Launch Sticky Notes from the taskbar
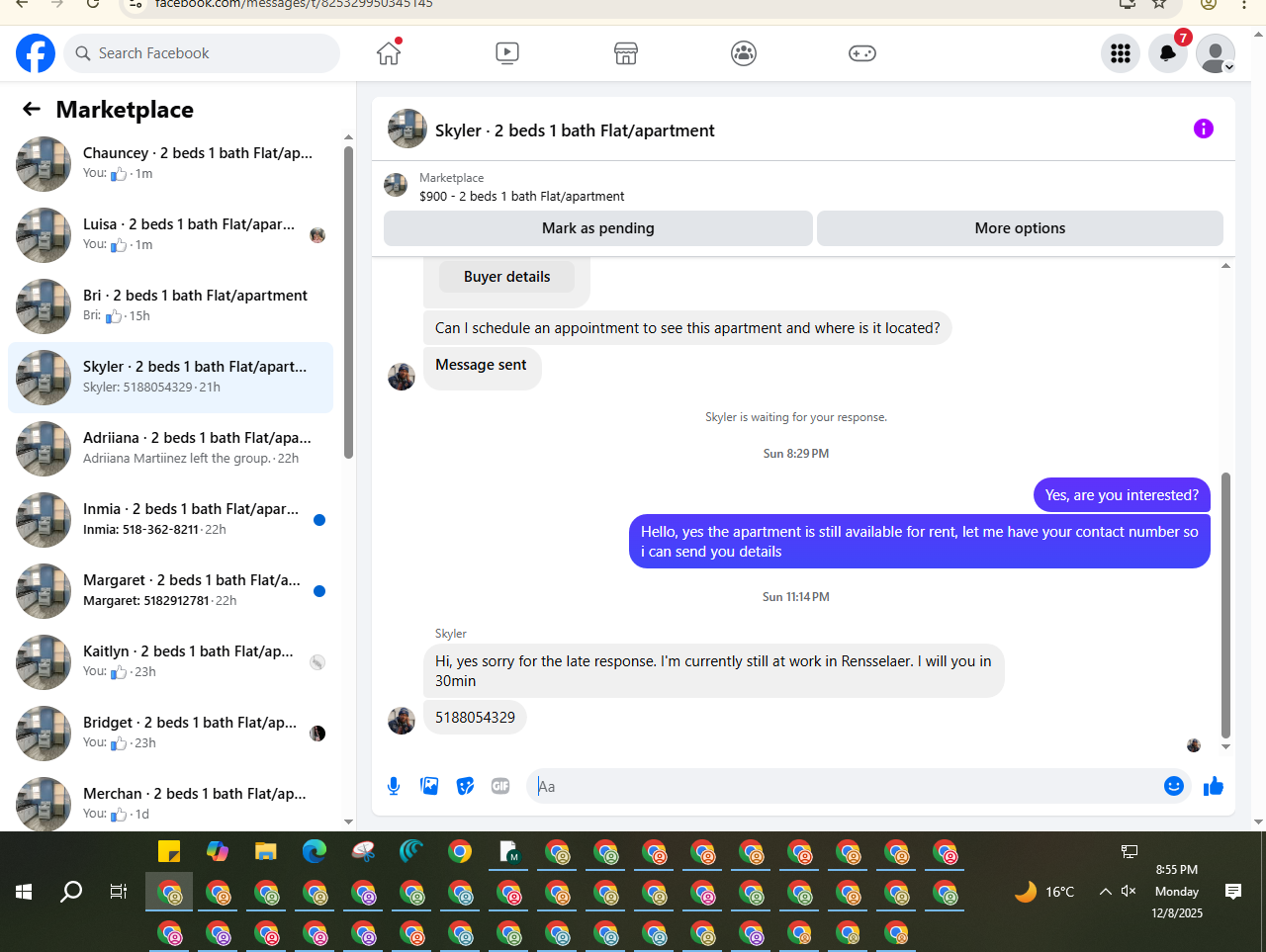This screenshot has height=952, width=1266. [x=169, y=851]
